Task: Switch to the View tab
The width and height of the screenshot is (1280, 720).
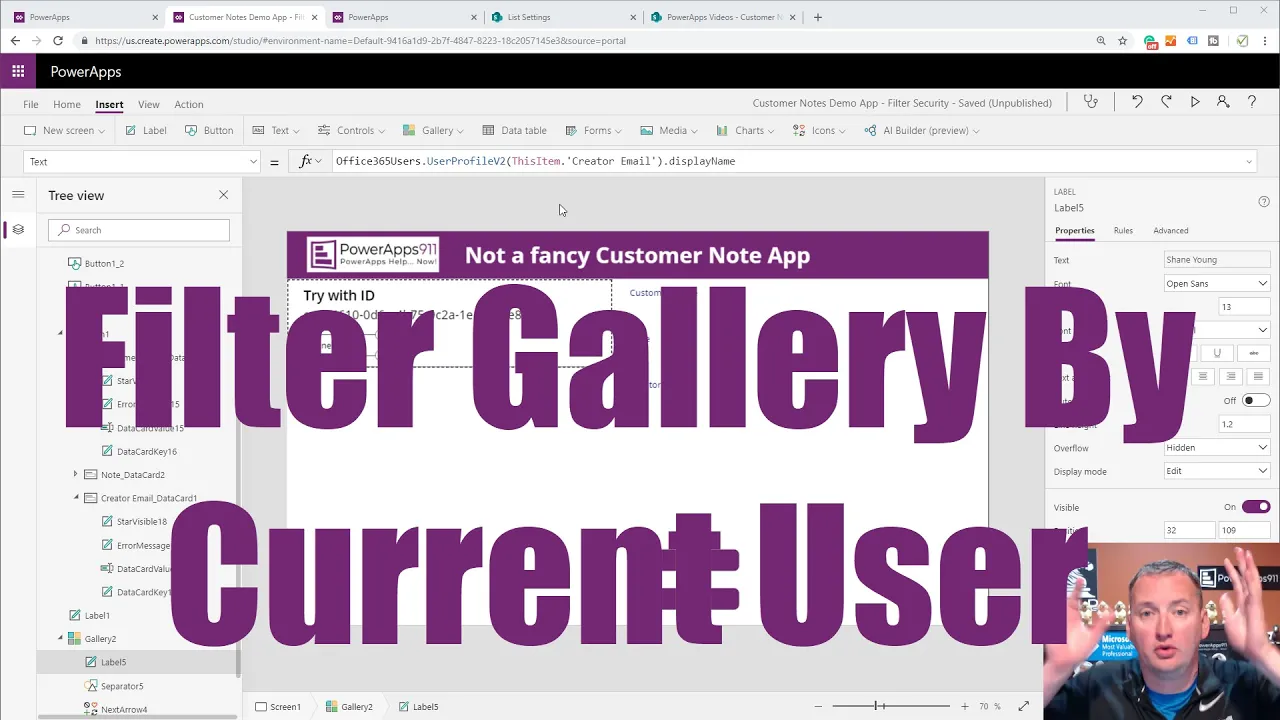Action: point(148,104)
